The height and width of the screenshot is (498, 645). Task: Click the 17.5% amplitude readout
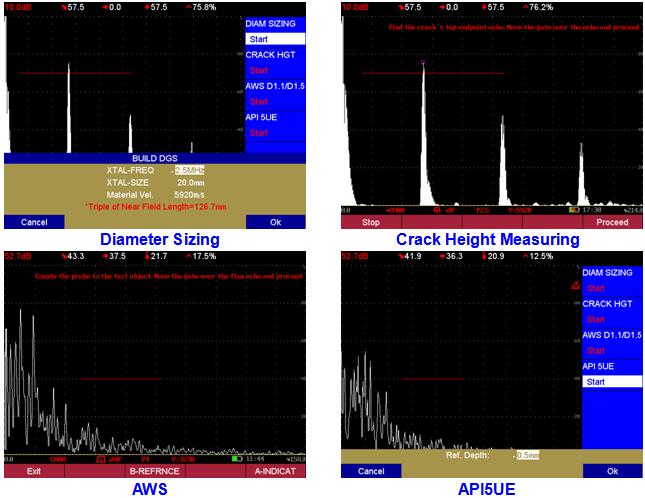(202, 256)
